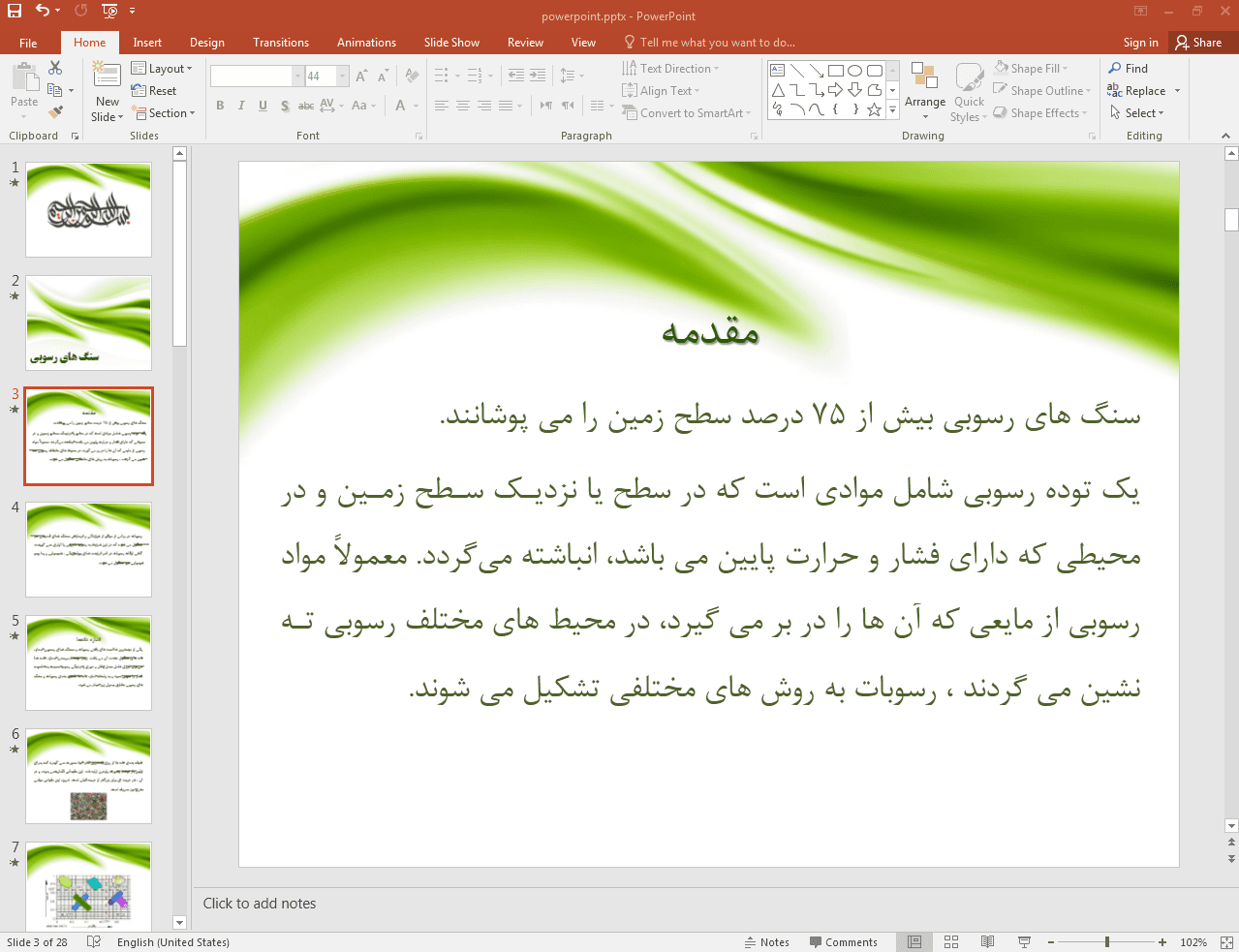
Task: Open the font name combo box dropdown arrow
Action: click(x=298, y=76)
